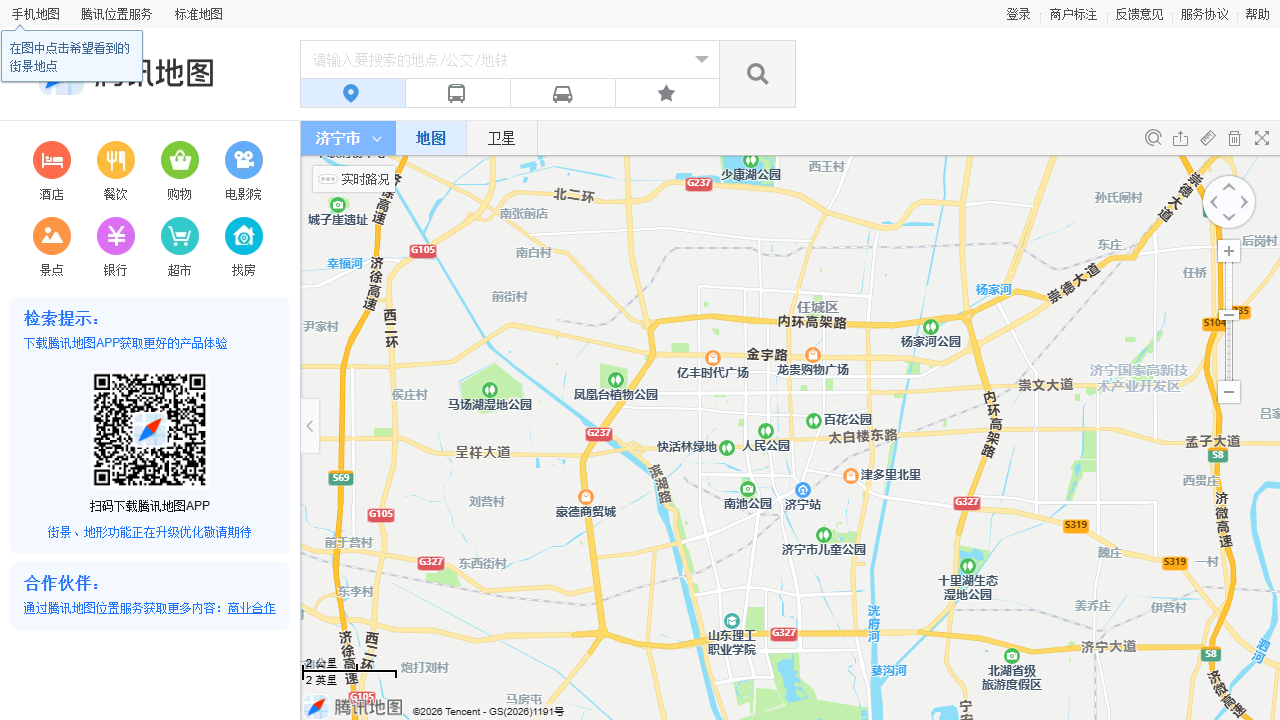Open 手机地图 menu item
The height and width of the screenshot is (720, 1280).
(35, 14)
